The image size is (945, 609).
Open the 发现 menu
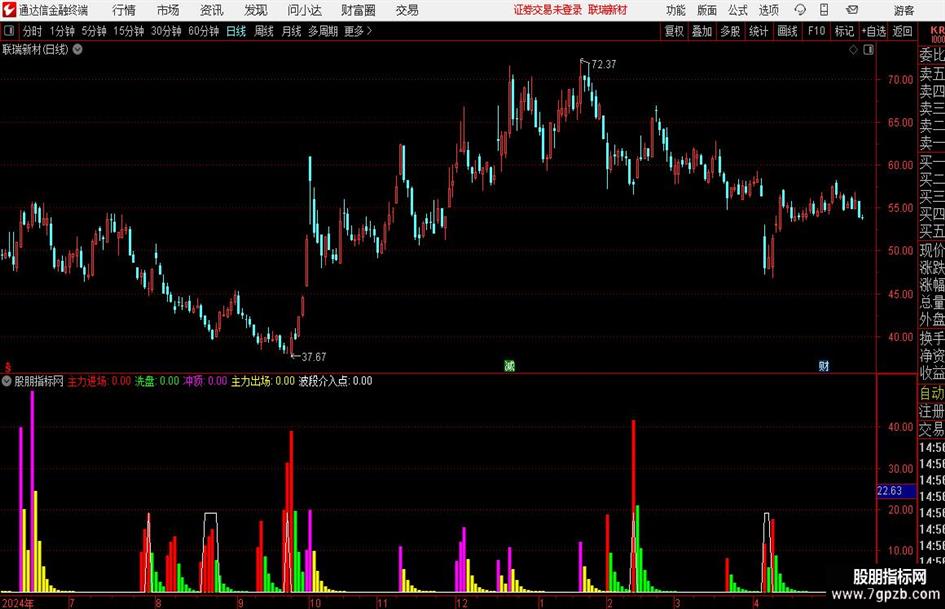(256, 10)
